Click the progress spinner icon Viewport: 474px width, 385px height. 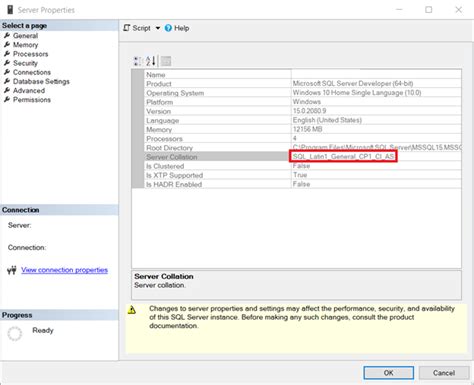pos(15,334)
